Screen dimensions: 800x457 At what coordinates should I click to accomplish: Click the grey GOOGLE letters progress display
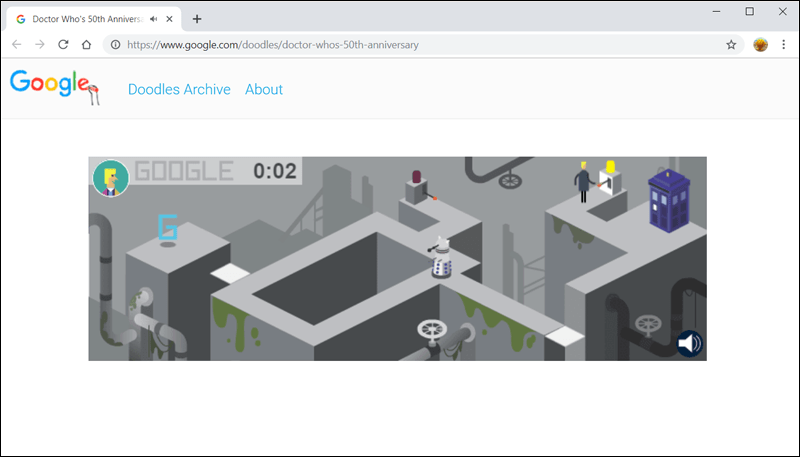pyautogui.click(x=184, y=171)
